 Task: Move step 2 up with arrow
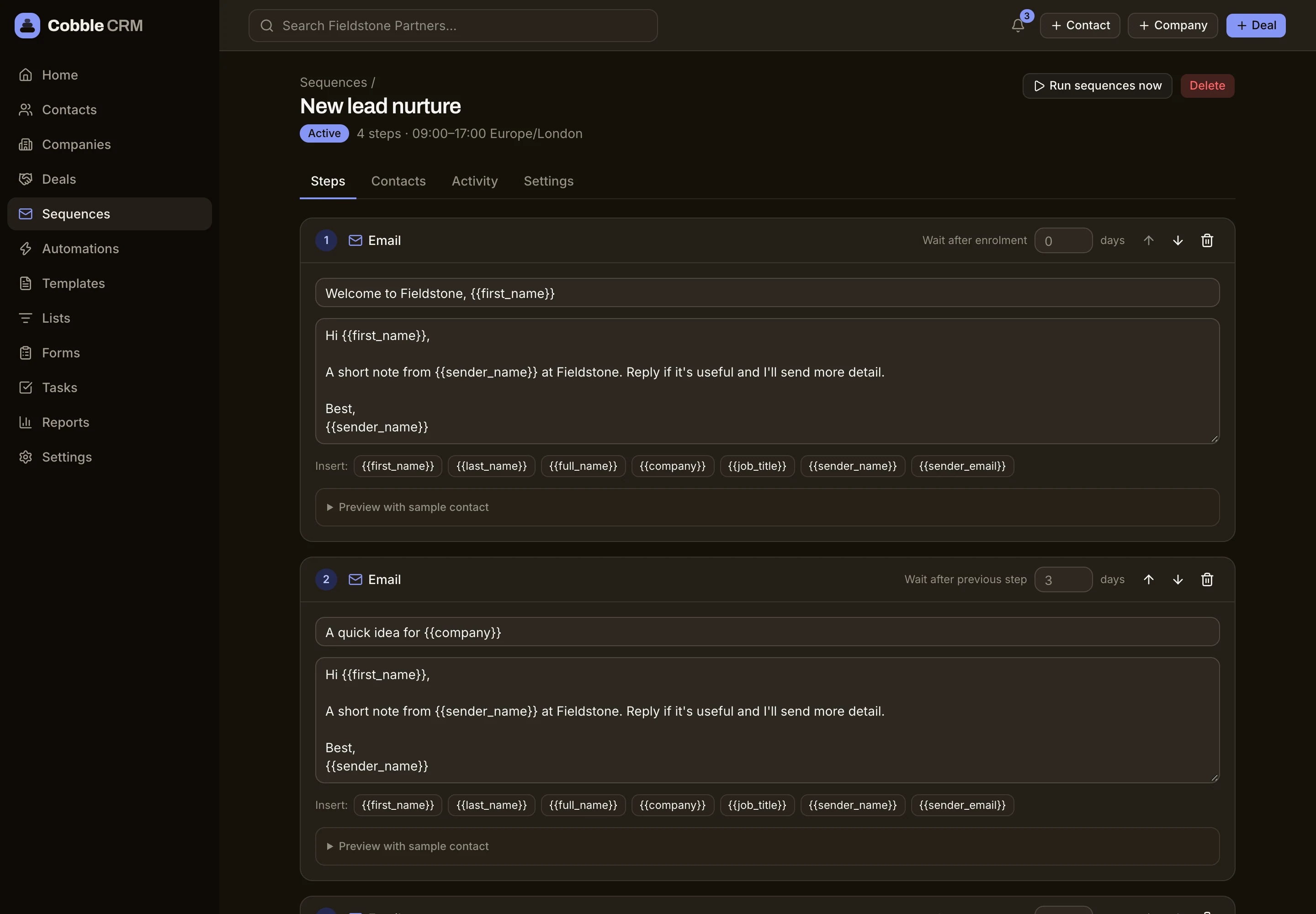click(1148, 579)
